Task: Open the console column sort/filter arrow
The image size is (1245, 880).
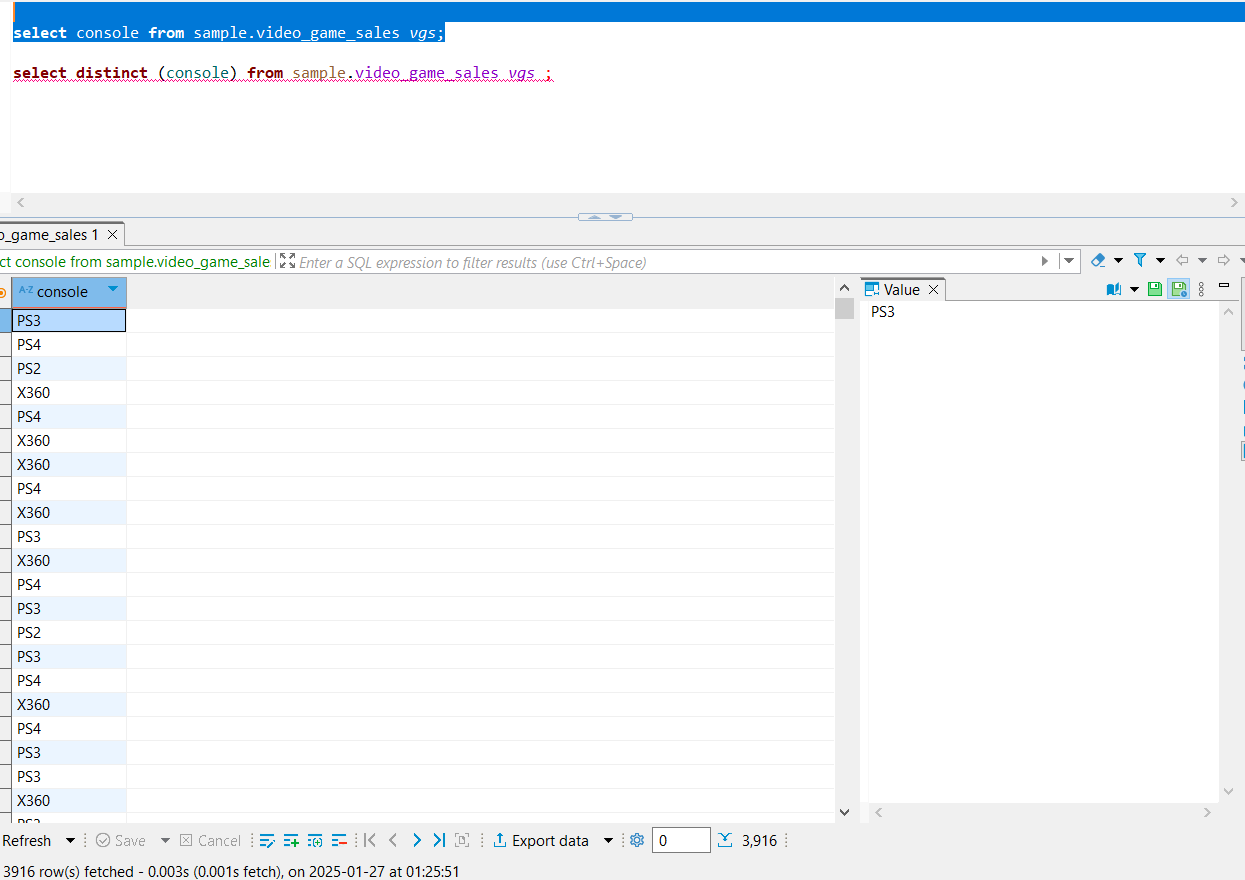Action: pos(113,289)
